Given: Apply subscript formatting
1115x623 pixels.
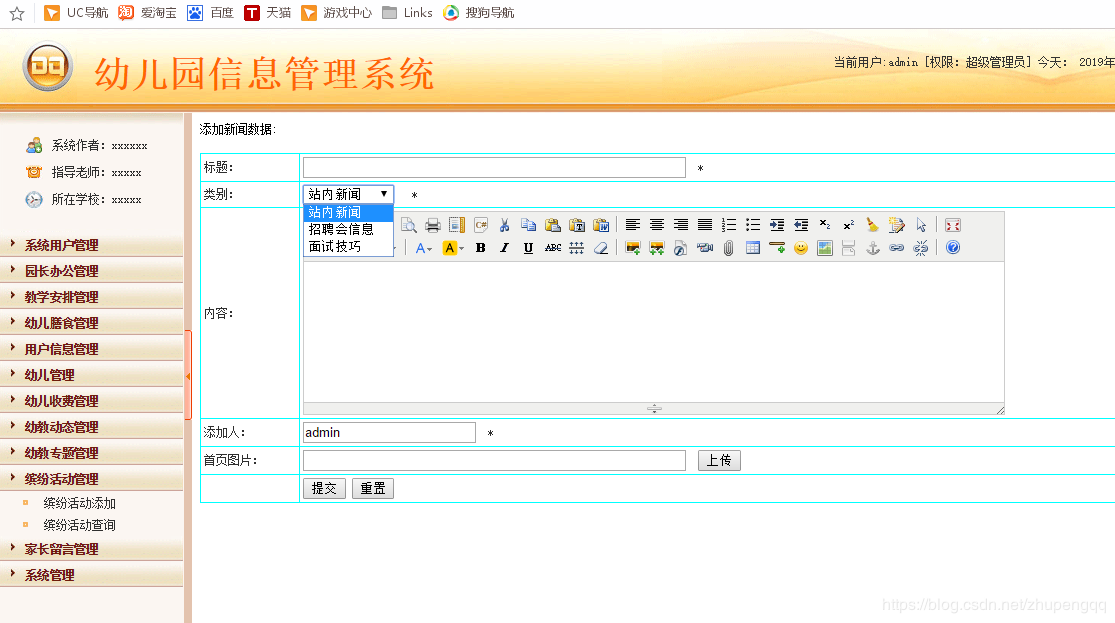Looking at the screenshot, I should coord(825,225).
